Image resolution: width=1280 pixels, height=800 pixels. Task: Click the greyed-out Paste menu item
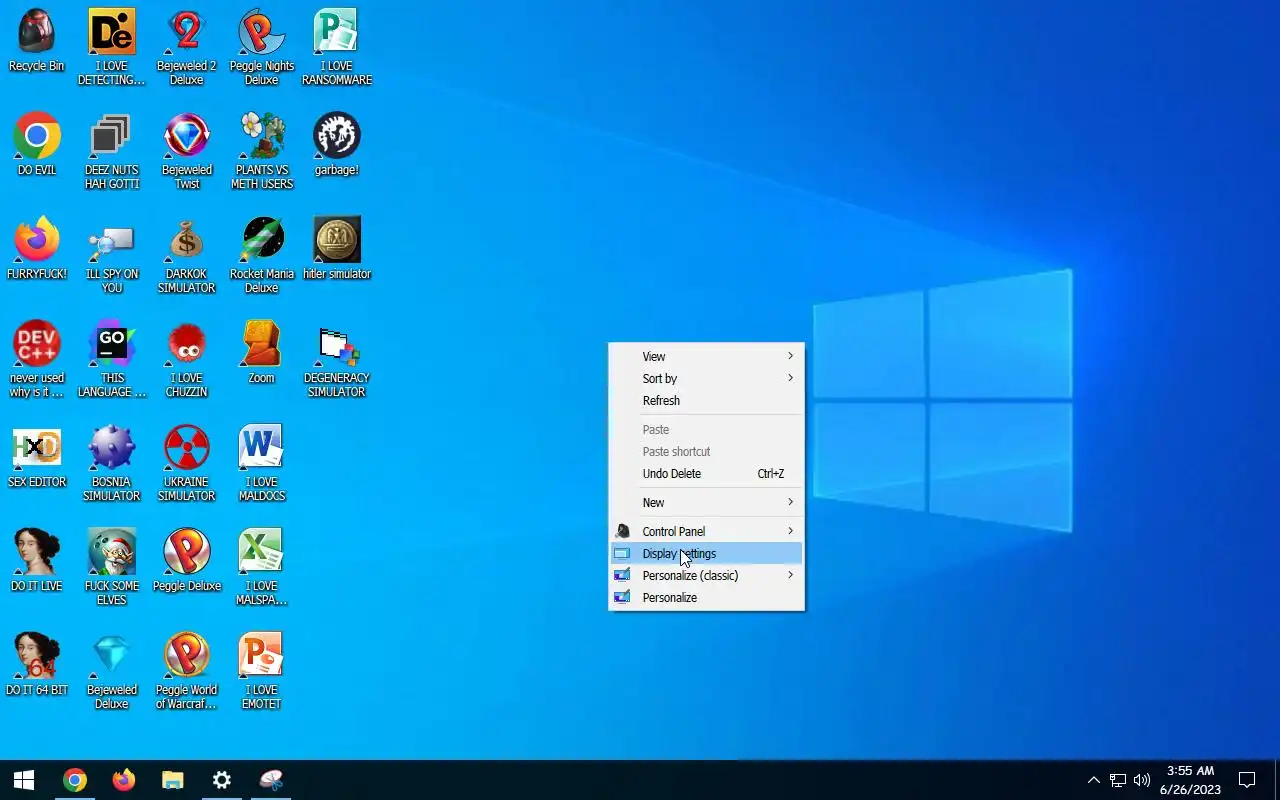(706, 429)
